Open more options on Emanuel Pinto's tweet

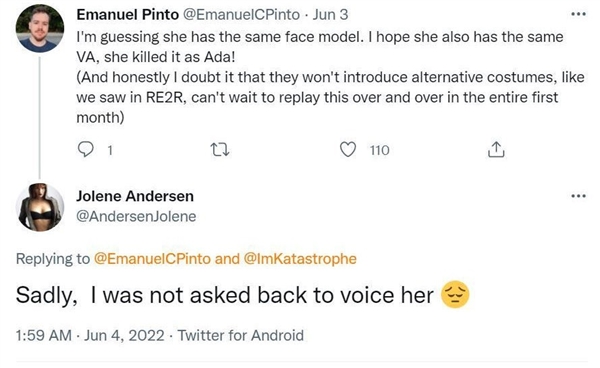point(578,14)
